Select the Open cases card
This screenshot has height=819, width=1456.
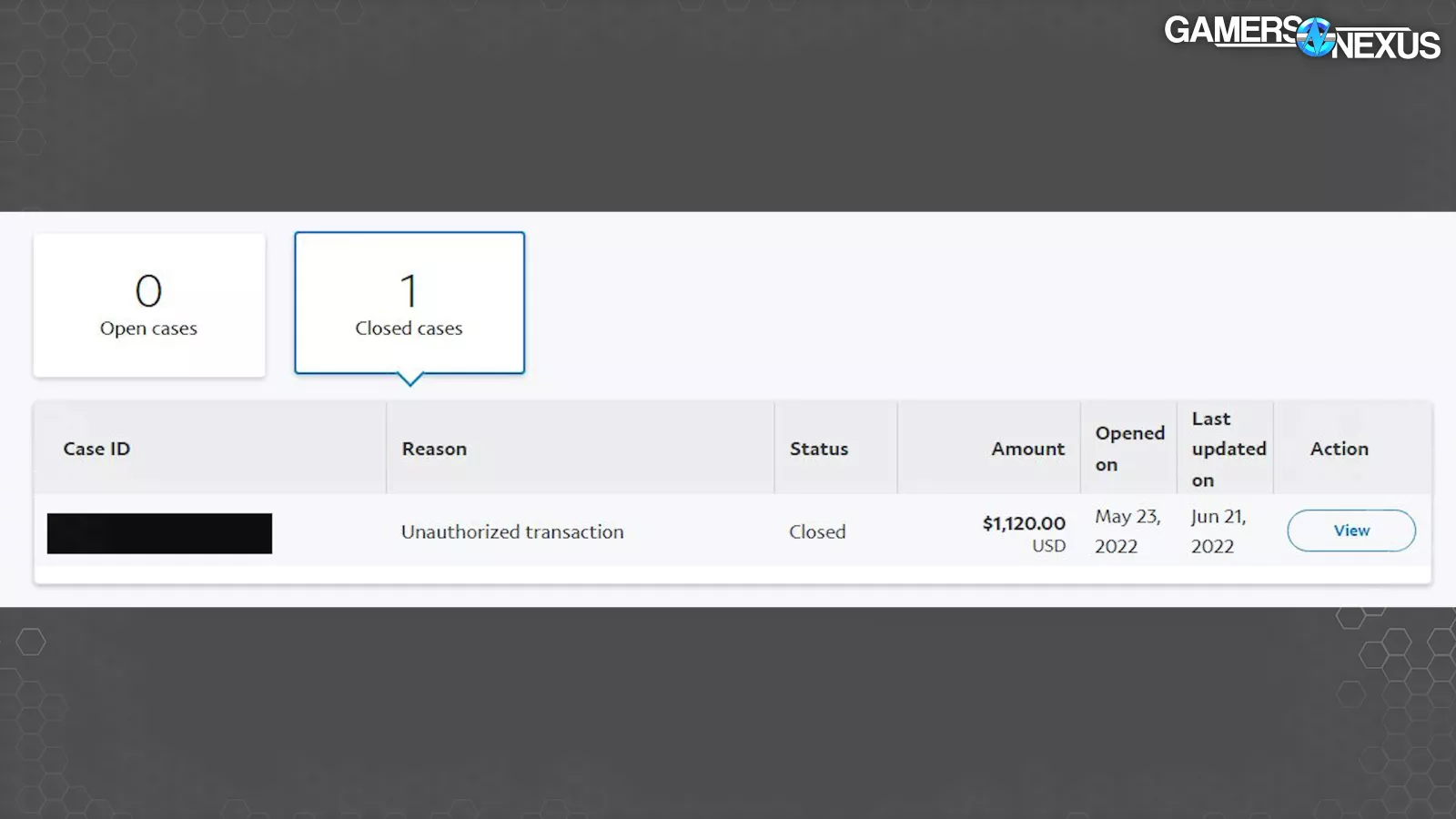pos(149,305)
